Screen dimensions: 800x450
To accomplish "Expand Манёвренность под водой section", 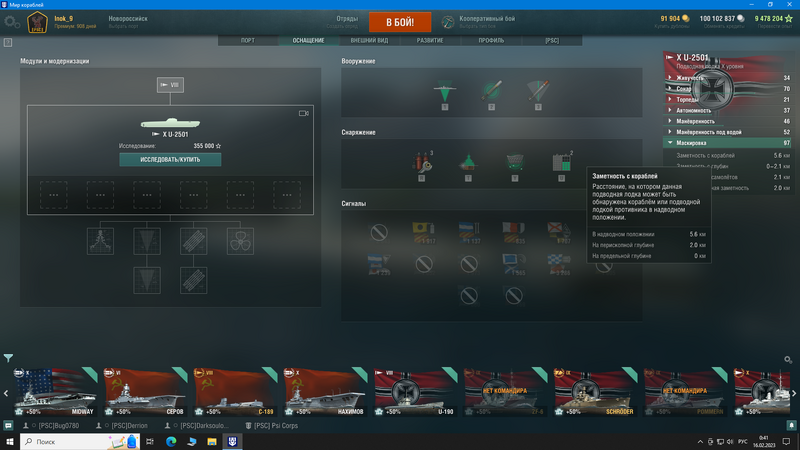I will (x=727, y=132).
